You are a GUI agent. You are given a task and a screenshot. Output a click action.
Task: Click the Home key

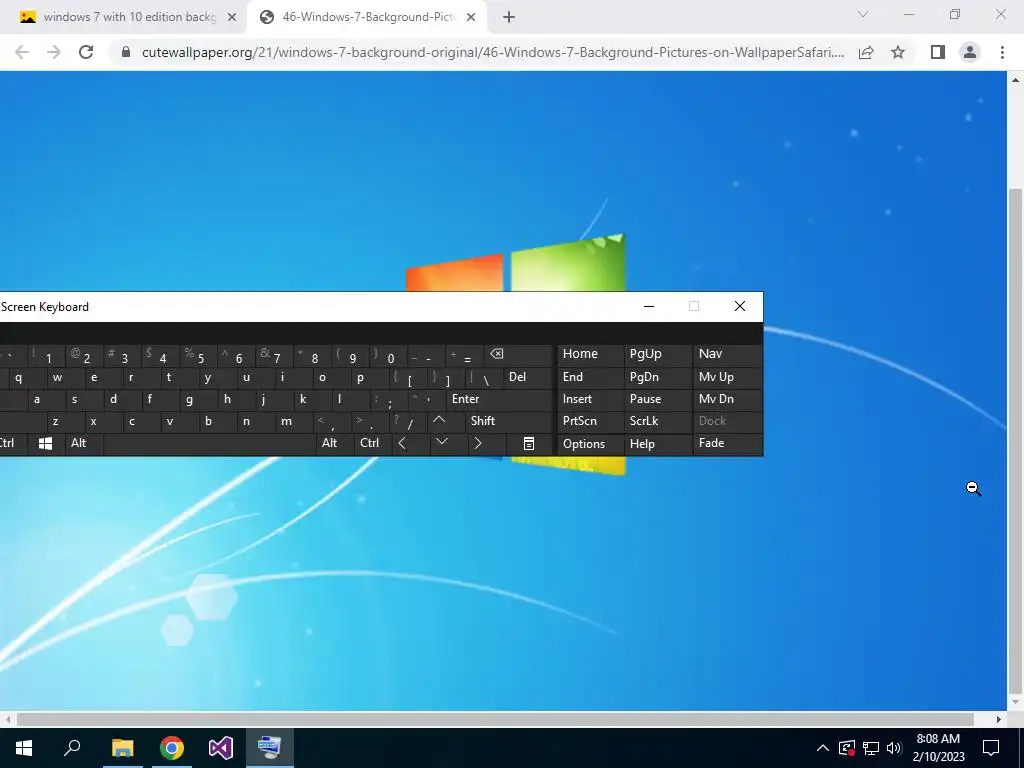[x=590, y=354]
